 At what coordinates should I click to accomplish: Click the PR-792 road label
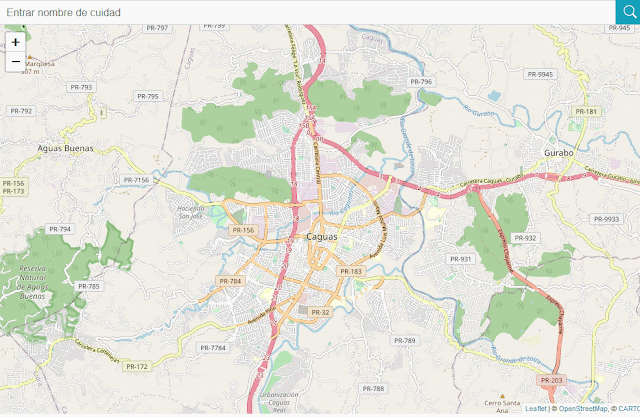[21, 111]
